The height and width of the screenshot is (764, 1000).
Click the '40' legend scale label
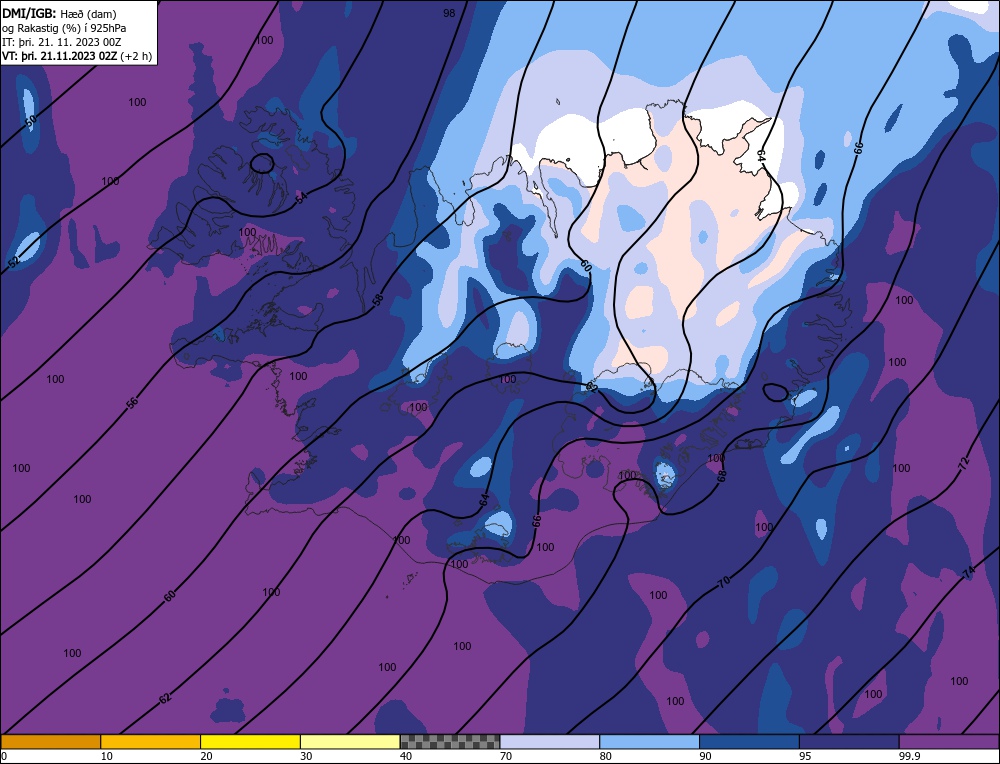pyautogui.click(x=406, y=756)
